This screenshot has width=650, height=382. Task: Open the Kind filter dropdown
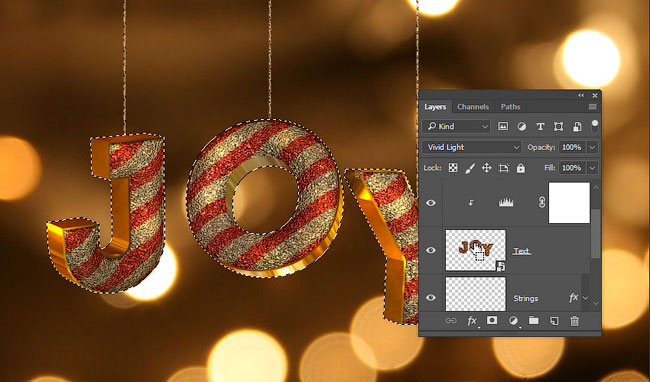(456, 126)
